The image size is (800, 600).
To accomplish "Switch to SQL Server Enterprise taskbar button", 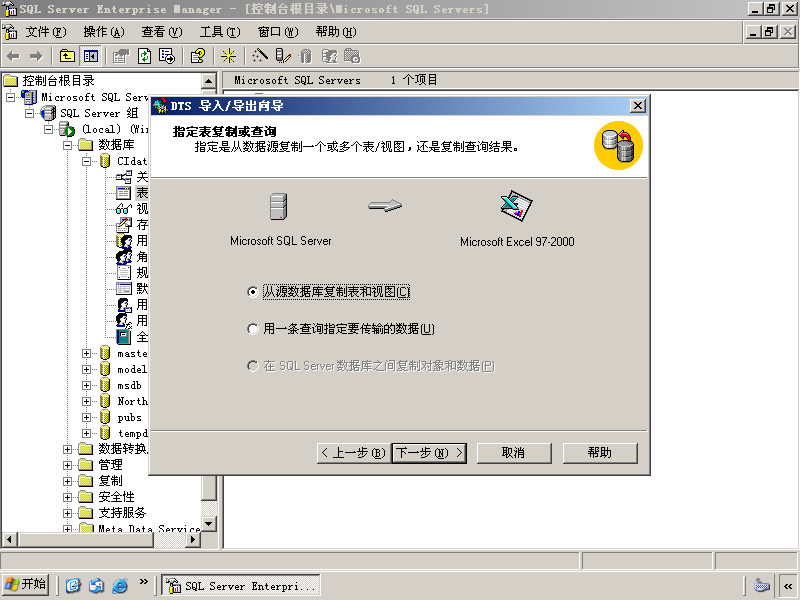I will [x=241, y=586].
